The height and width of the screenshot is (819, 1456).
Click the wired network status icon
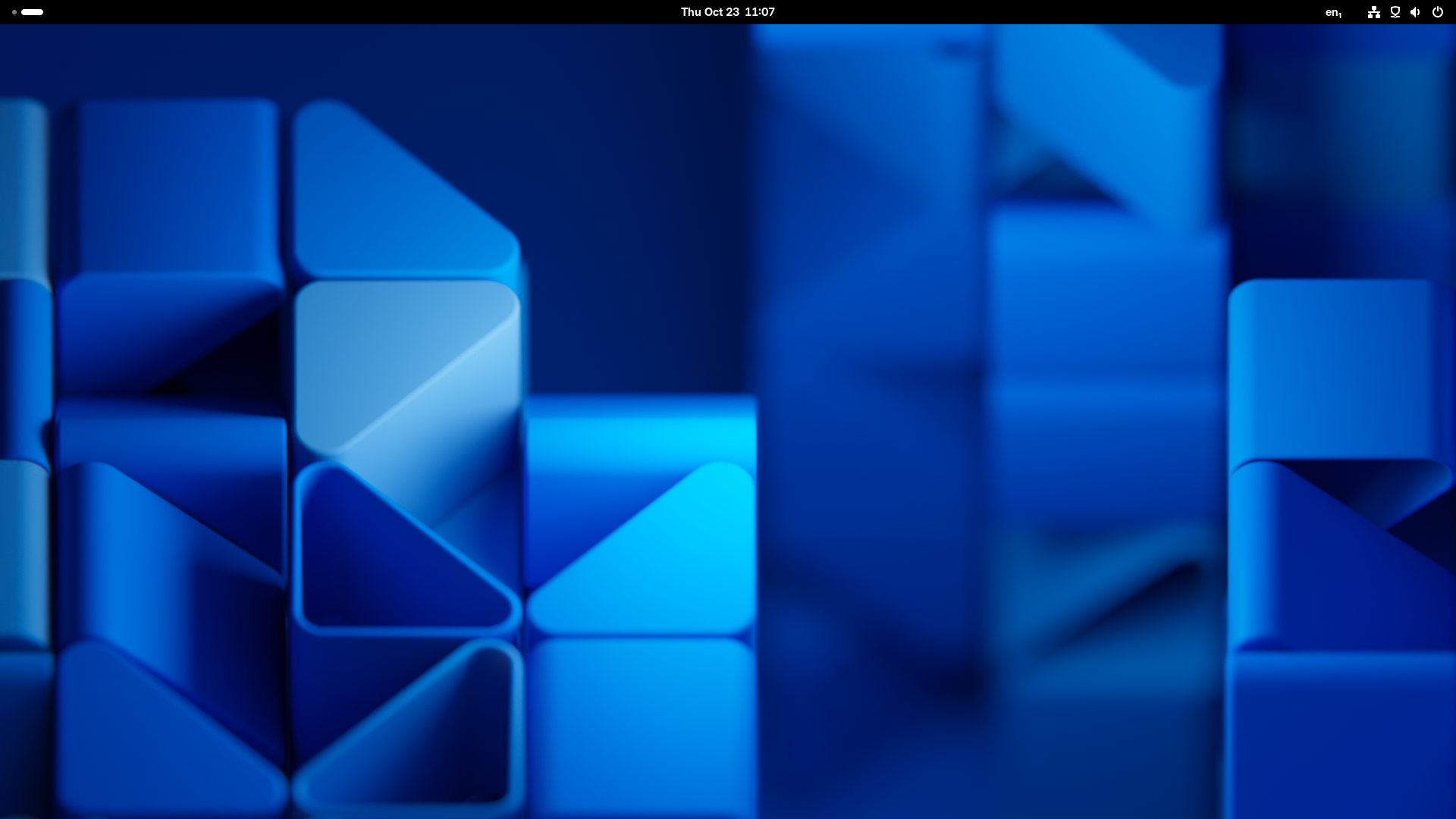point(1373,12)
